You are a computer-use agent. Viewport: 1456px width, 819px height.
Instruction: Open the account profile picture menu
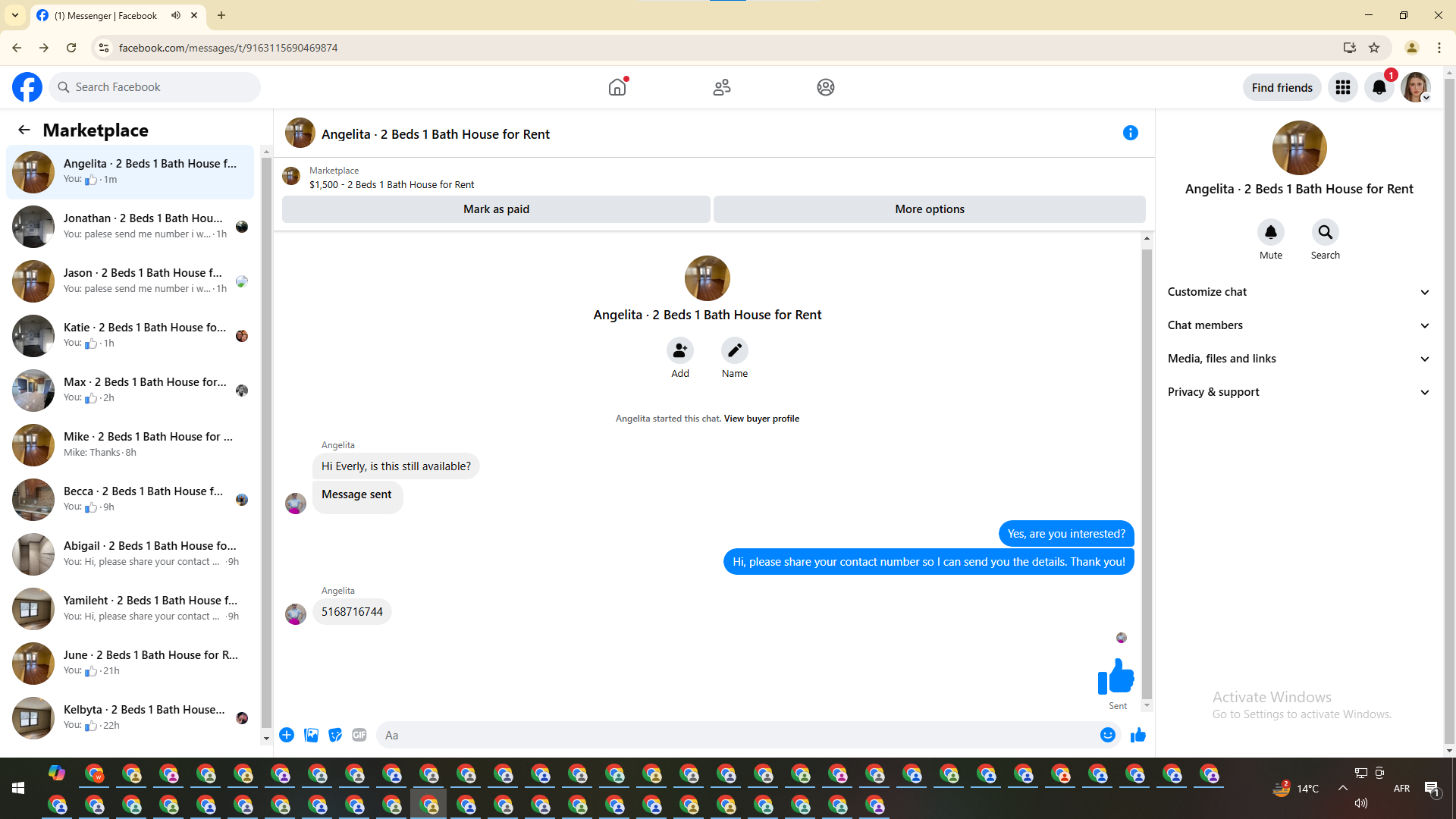[1416, 87]
